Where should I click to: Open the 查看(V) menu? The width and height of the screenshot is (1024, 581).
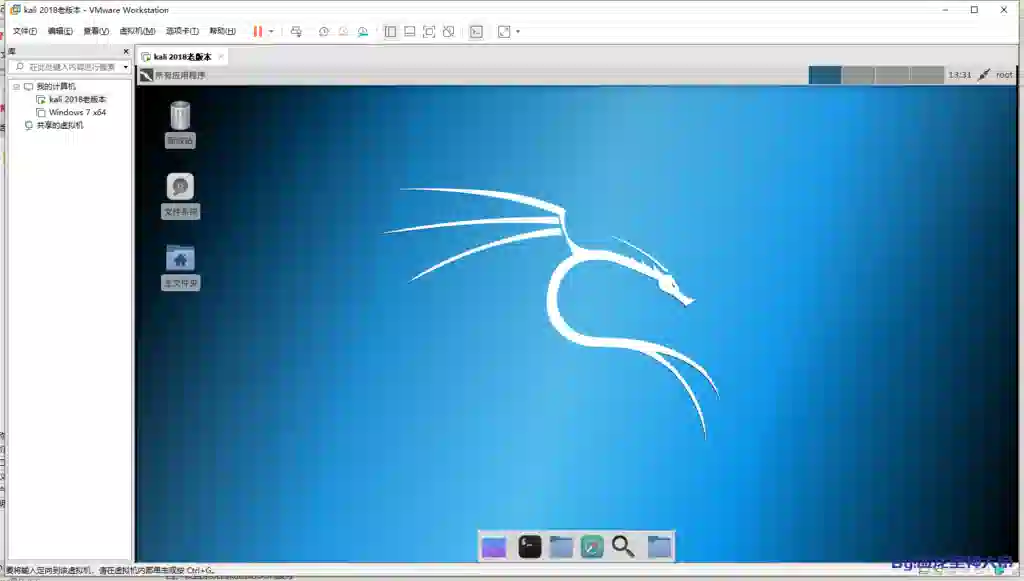coord(96,31)
